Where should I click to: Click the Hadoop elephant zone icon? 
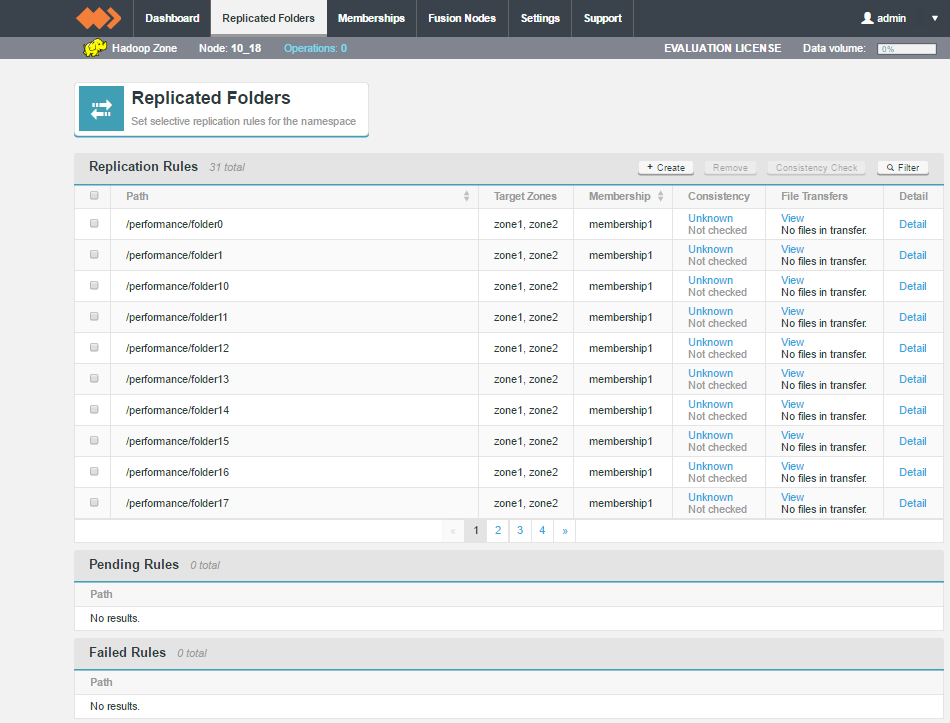[x=95, y=48]
